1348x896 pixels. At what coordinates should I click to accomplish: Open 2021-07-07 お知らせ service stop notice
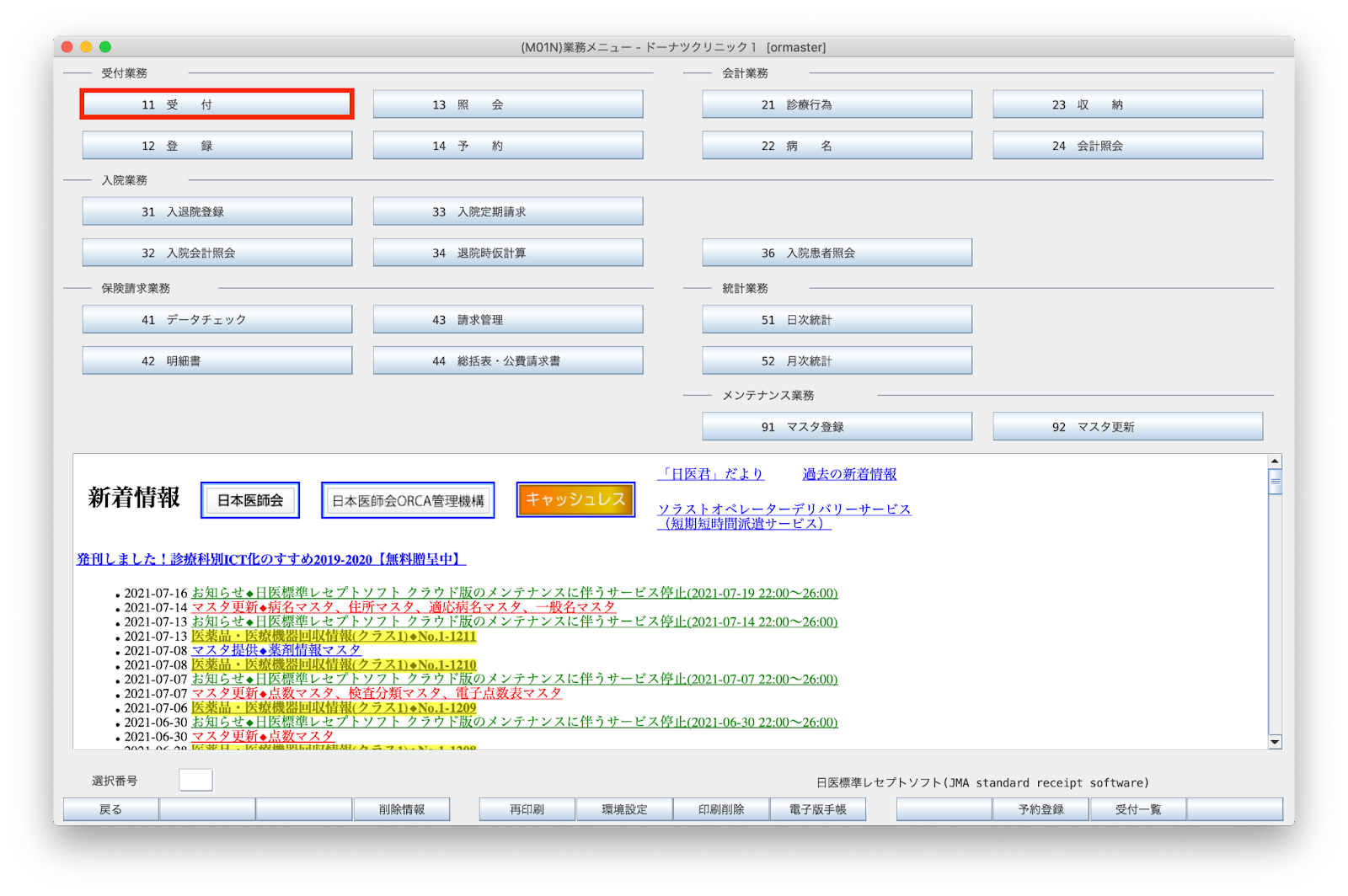(x=515, y=679)
